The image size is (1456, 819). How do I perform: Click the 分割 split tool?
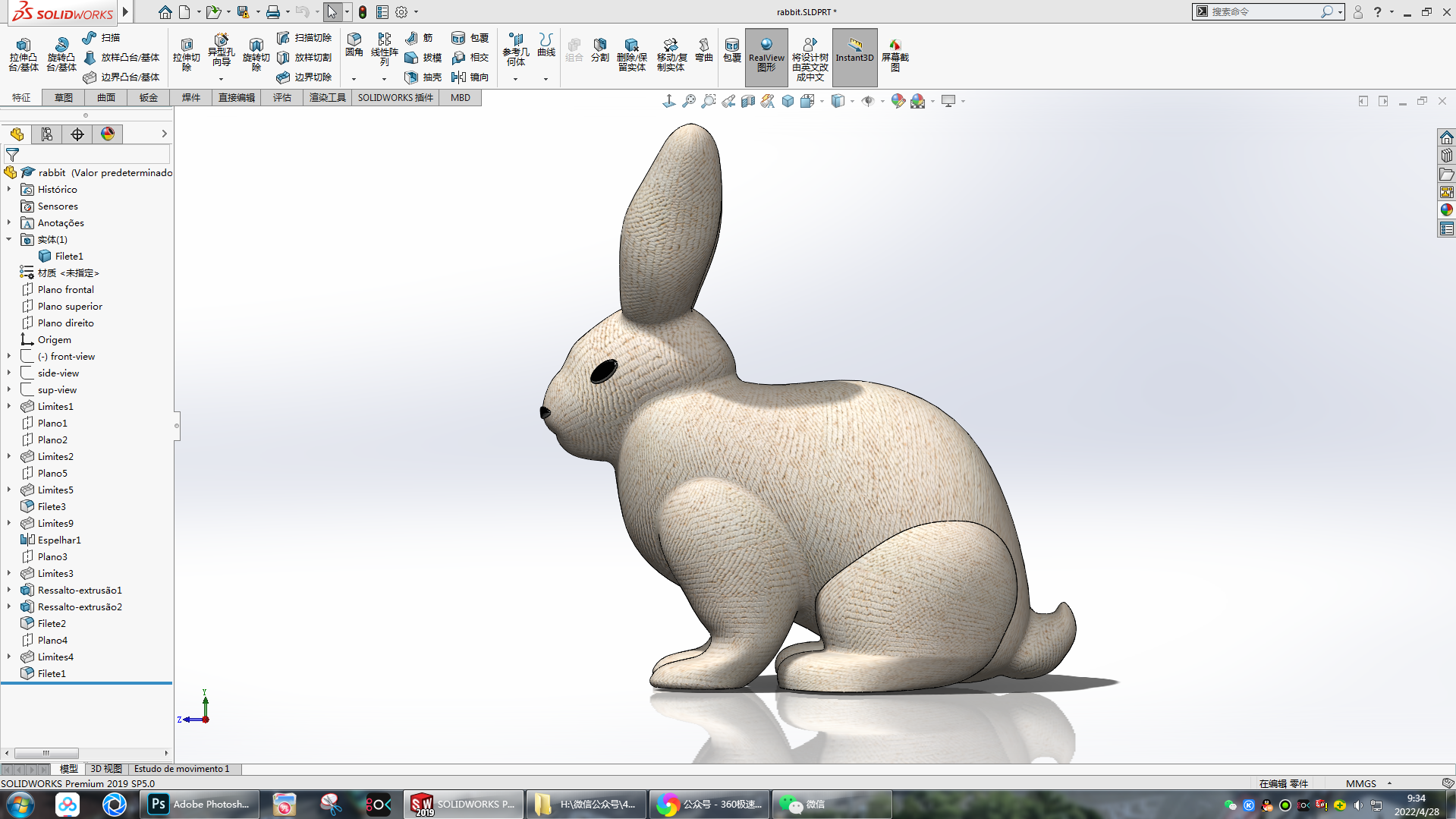click(x=600, y=49)
